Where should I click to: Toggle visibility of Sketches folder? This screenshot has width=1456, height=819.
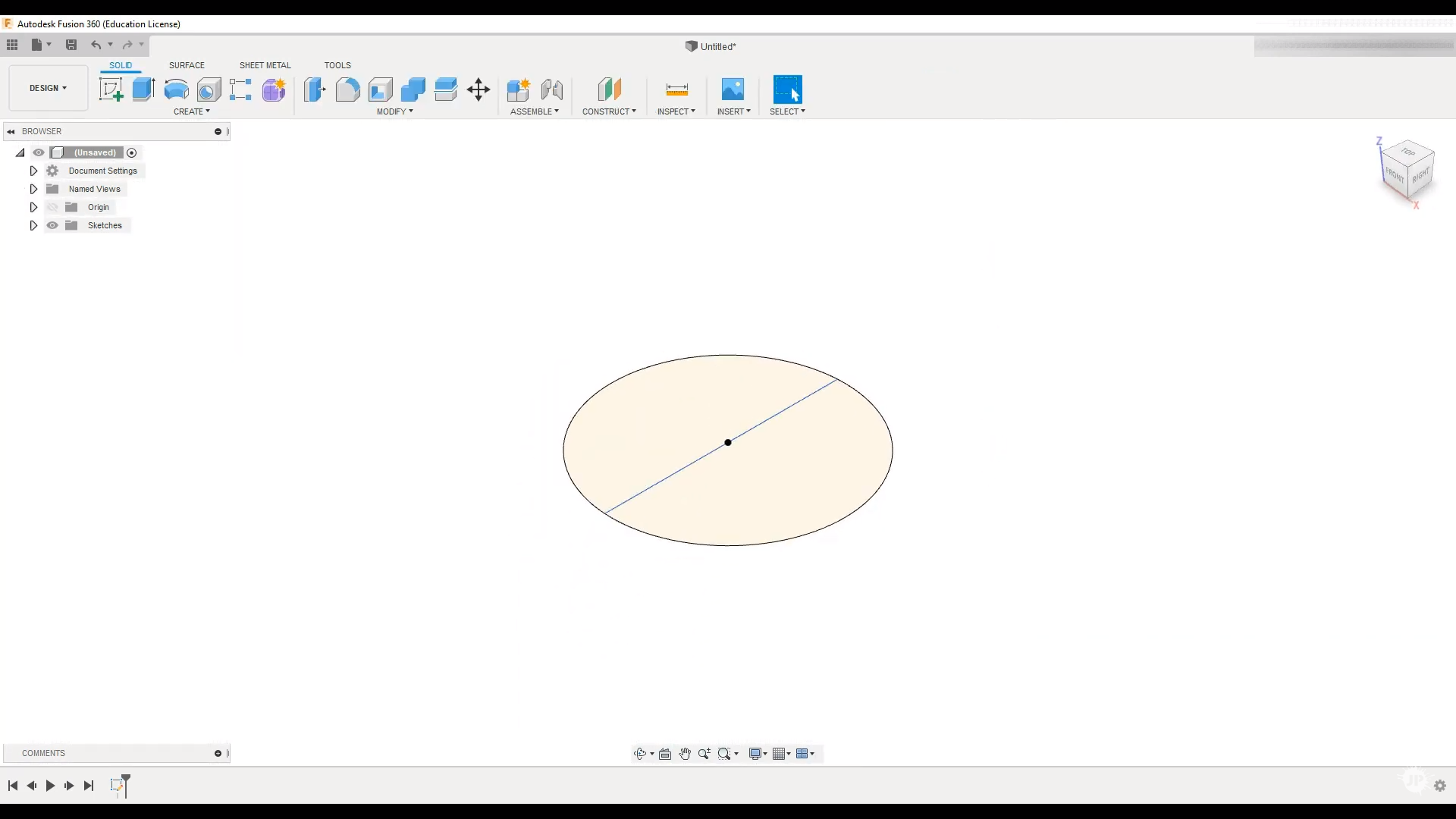coord(52,225)
